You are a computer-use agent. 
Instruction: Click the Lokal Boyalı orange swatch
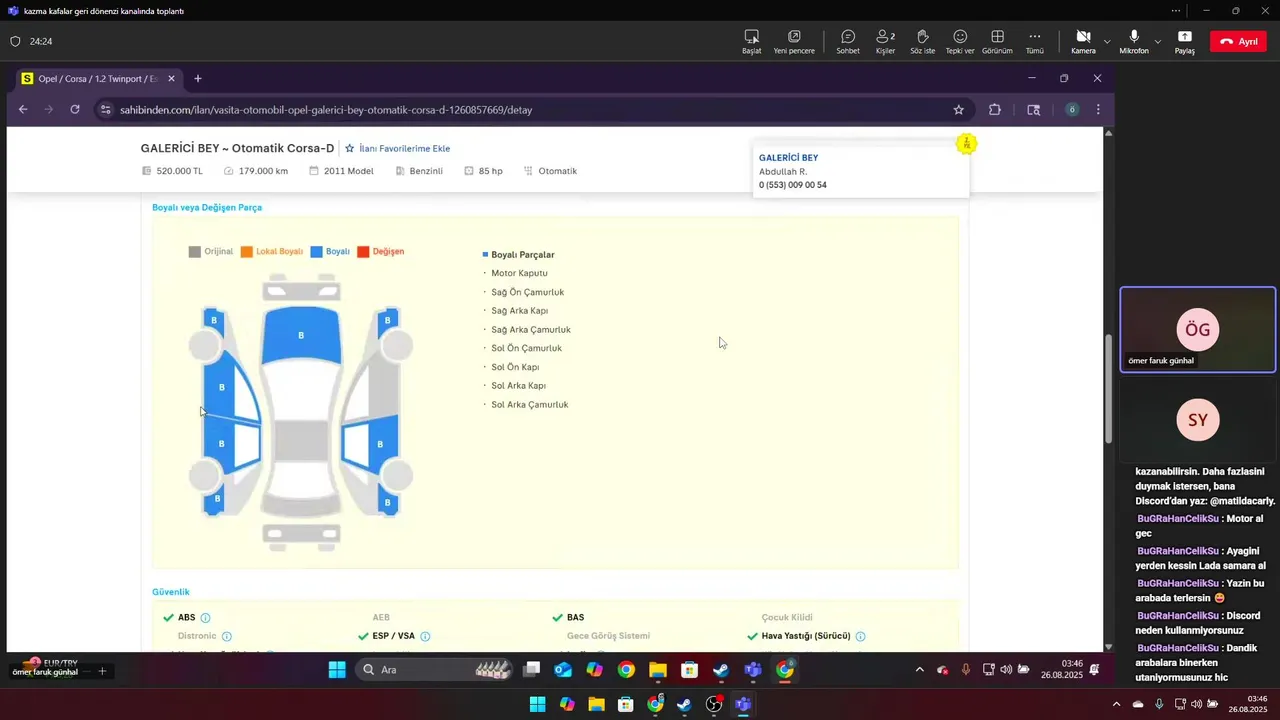(x=246, y=252)
